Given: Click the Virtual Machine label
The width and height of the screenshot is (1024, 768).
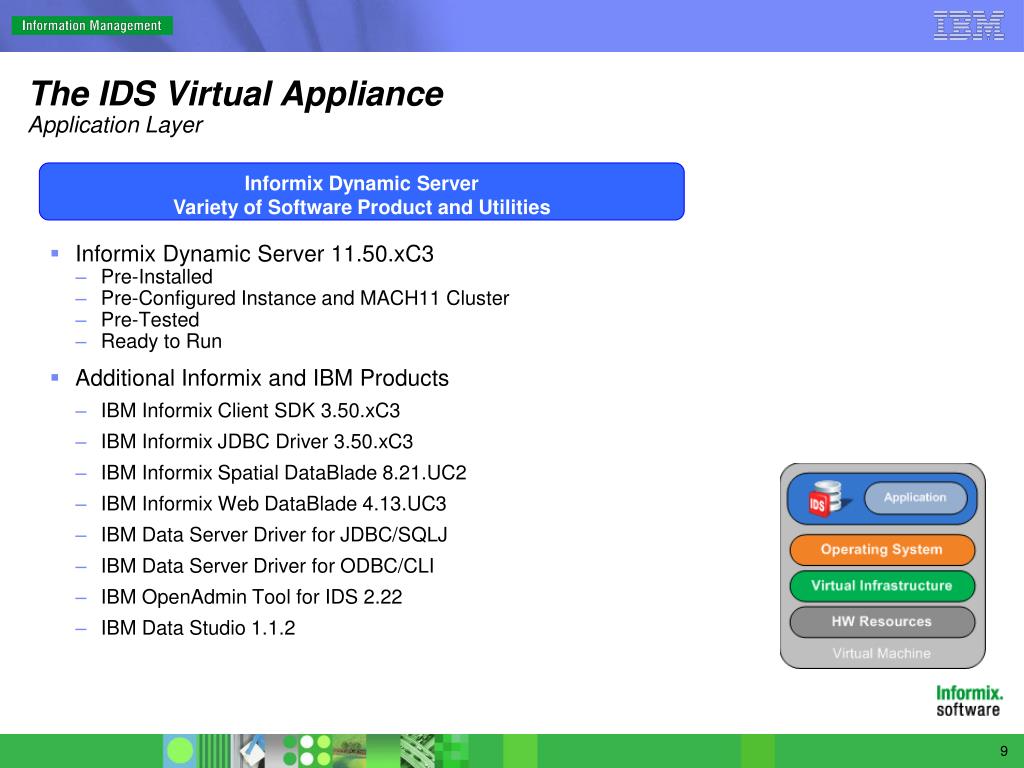Looking at the screenshot, I should [x=882, y=653].
